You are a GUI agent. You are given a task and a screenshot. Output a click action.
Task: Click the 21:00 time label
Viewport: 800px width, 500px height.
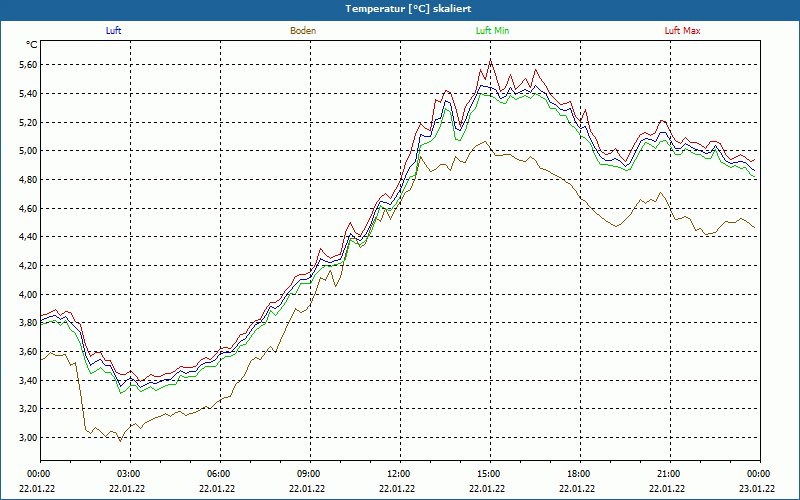(x=670, y=474)
